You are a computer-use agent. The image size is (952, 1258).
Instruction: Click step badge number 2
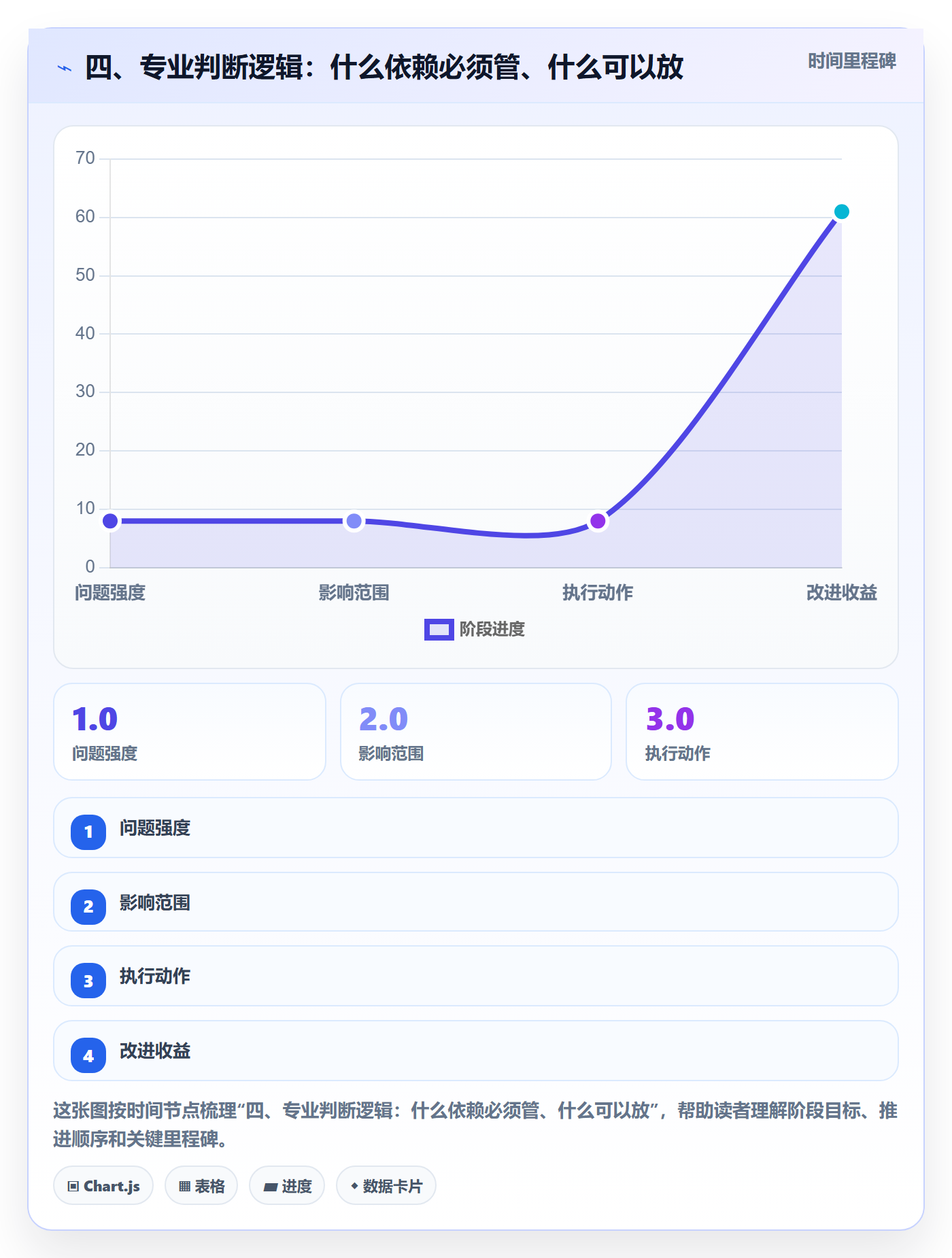pyautogui.click(x=88, y=907)
